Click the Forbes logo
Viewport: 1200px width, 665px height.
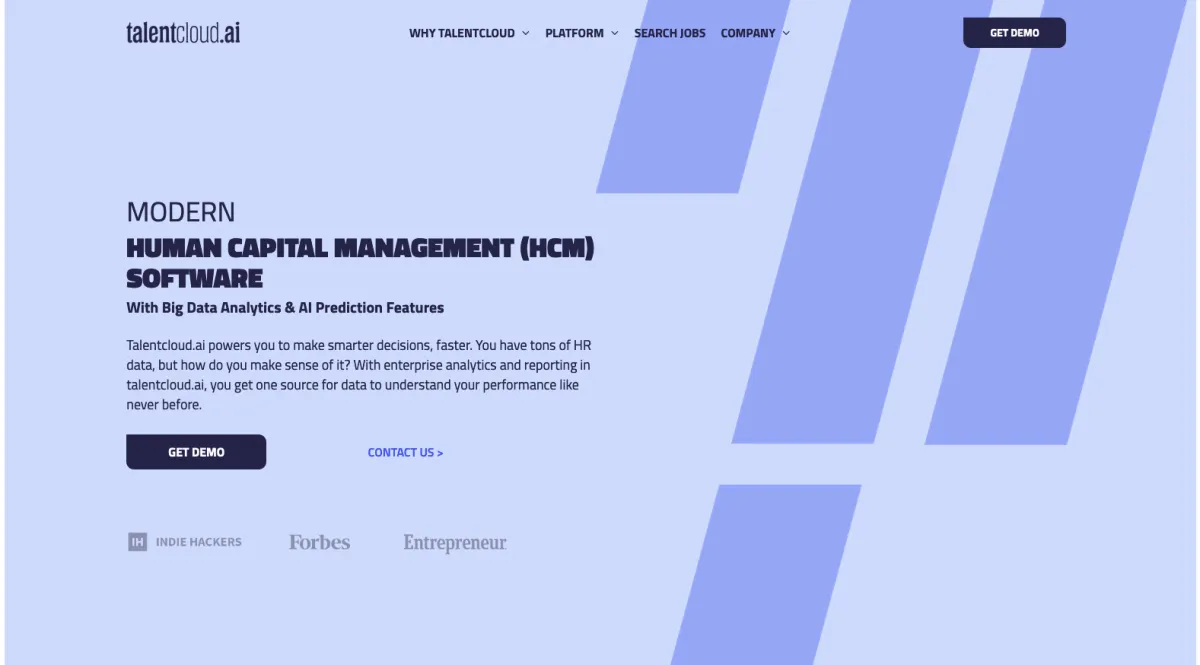320,542
